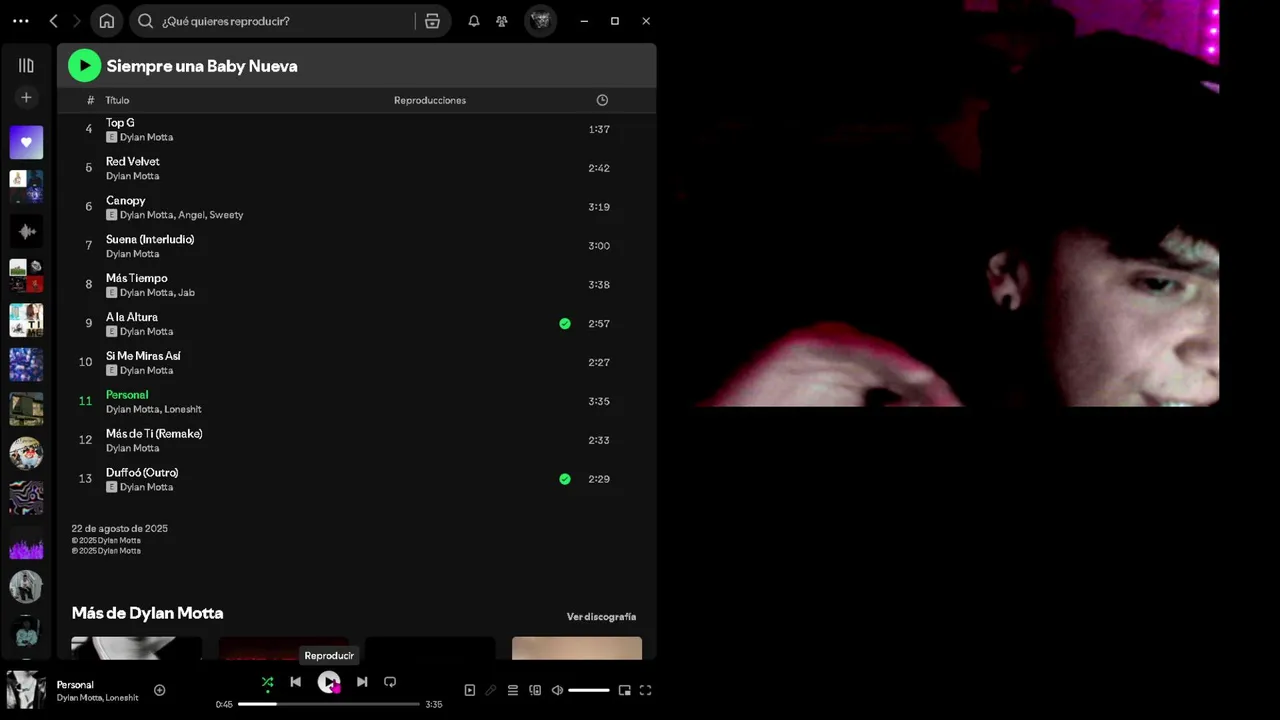Viewport: 1280px width, 720px height.
Task: Open Liked Songs in sidebar
Action: tap(26, 142)
